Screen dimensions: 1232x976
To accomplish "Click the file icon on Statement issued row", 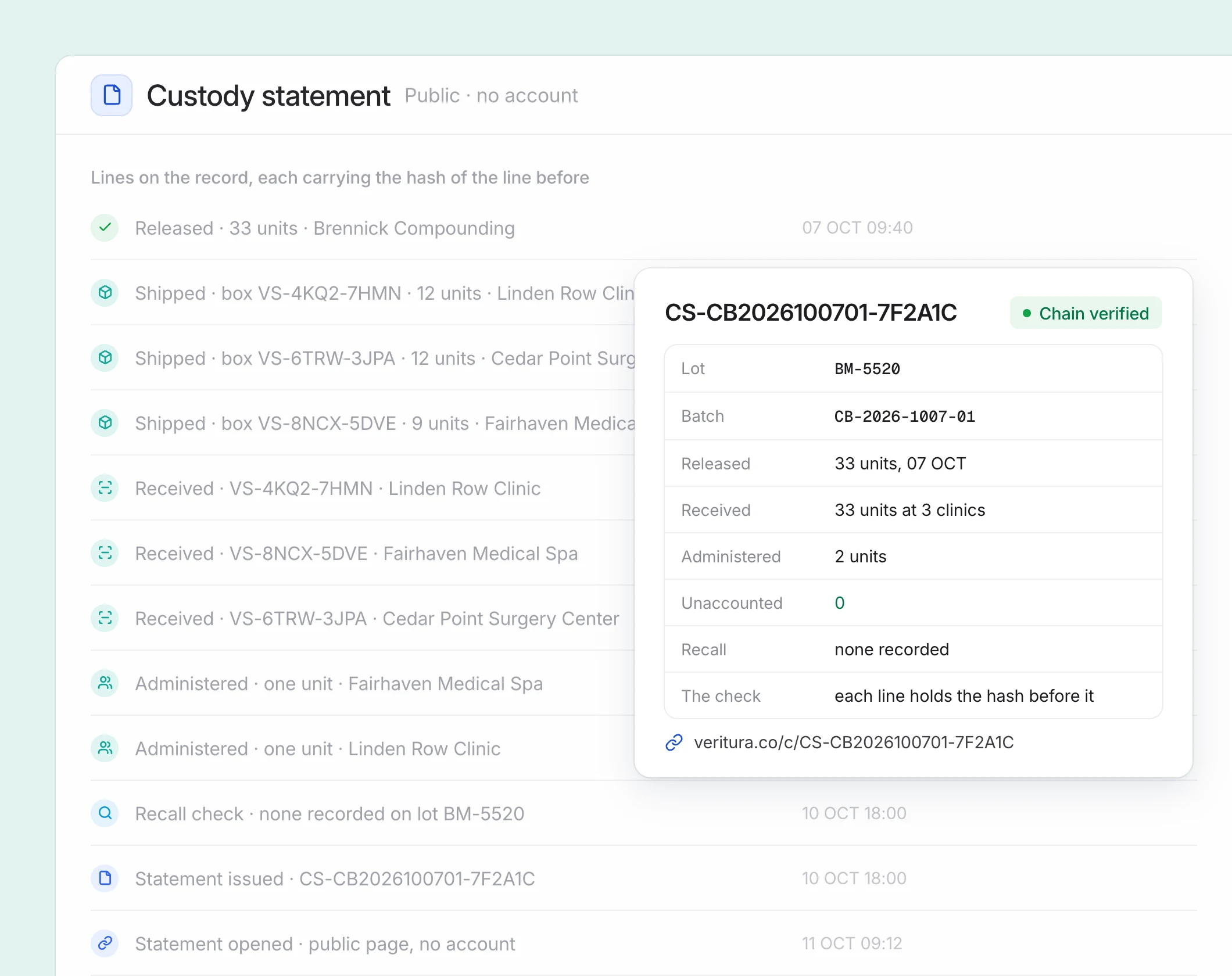I will 105,878.
